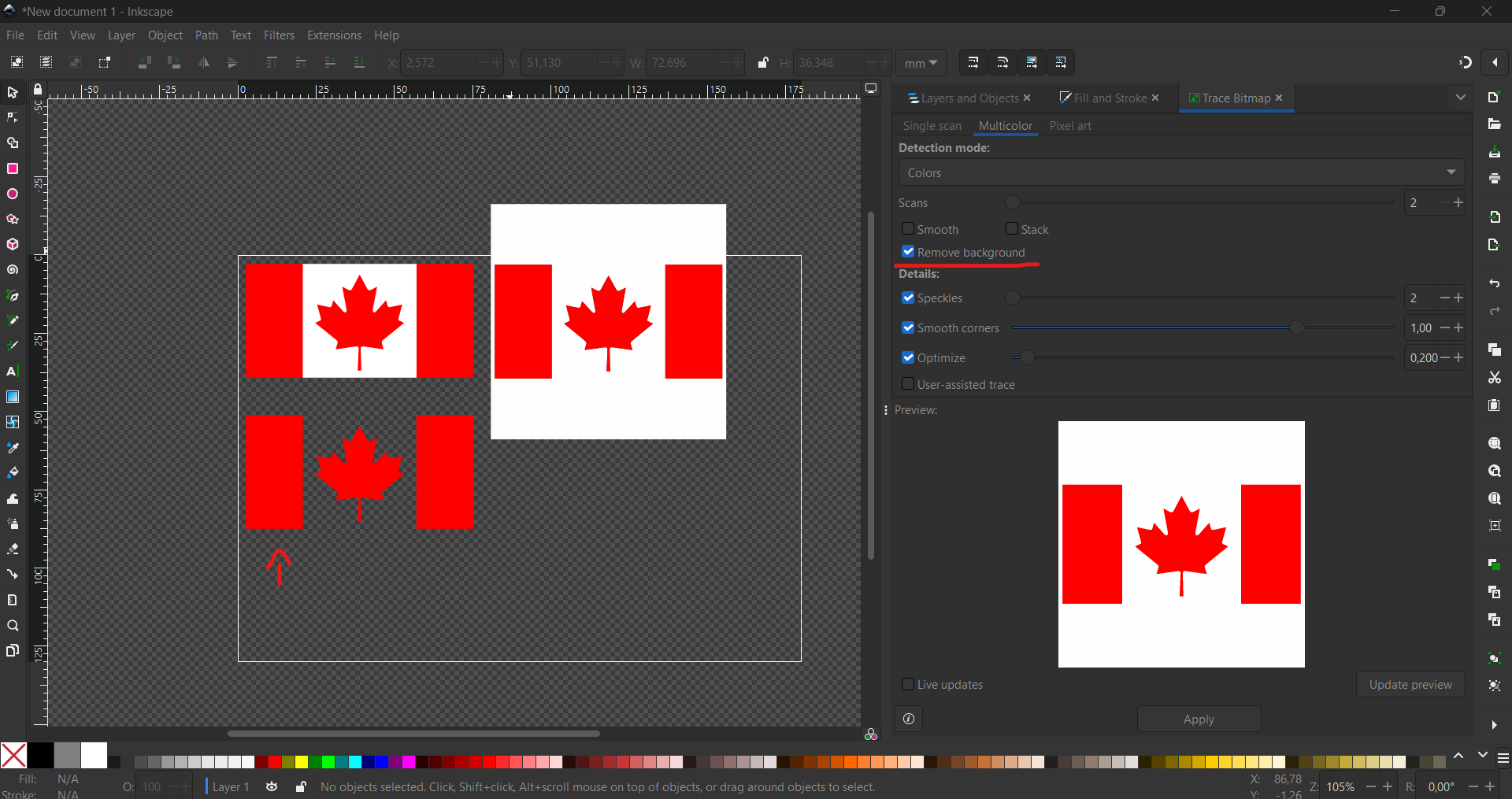1512x799 pixels.
Task: Open the Layer 1 selector in status bar
Action: click(230, 786)
